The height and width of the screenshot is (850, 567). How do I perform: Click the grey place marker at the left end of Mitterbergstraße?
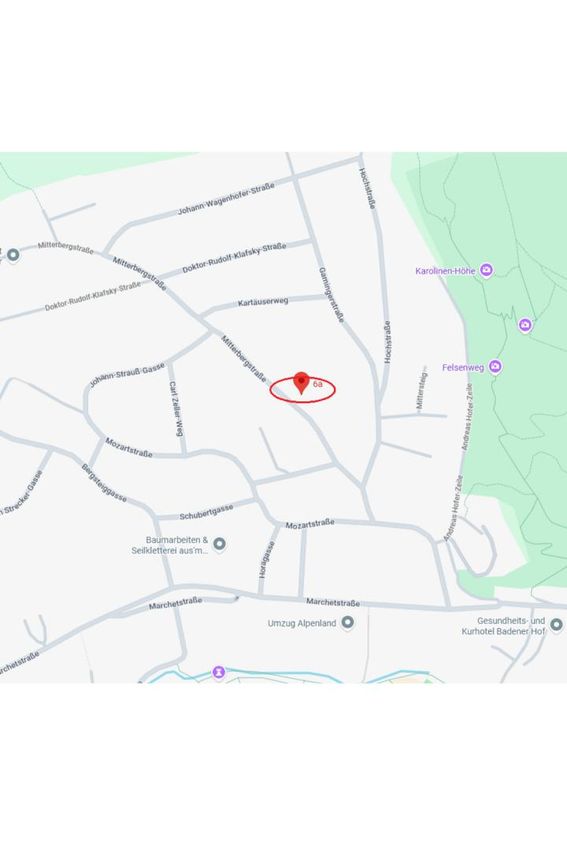pyautogui.click(x=13, y=254)
